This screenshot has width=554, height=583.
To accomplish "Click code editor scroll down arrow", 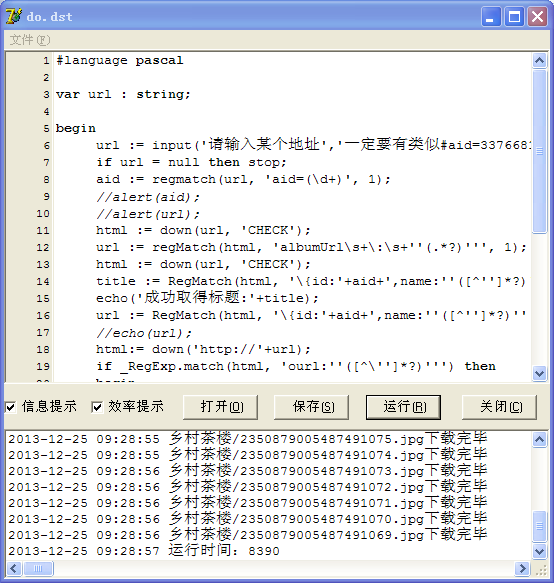I will pyautogui.click(x=539, y=373).
